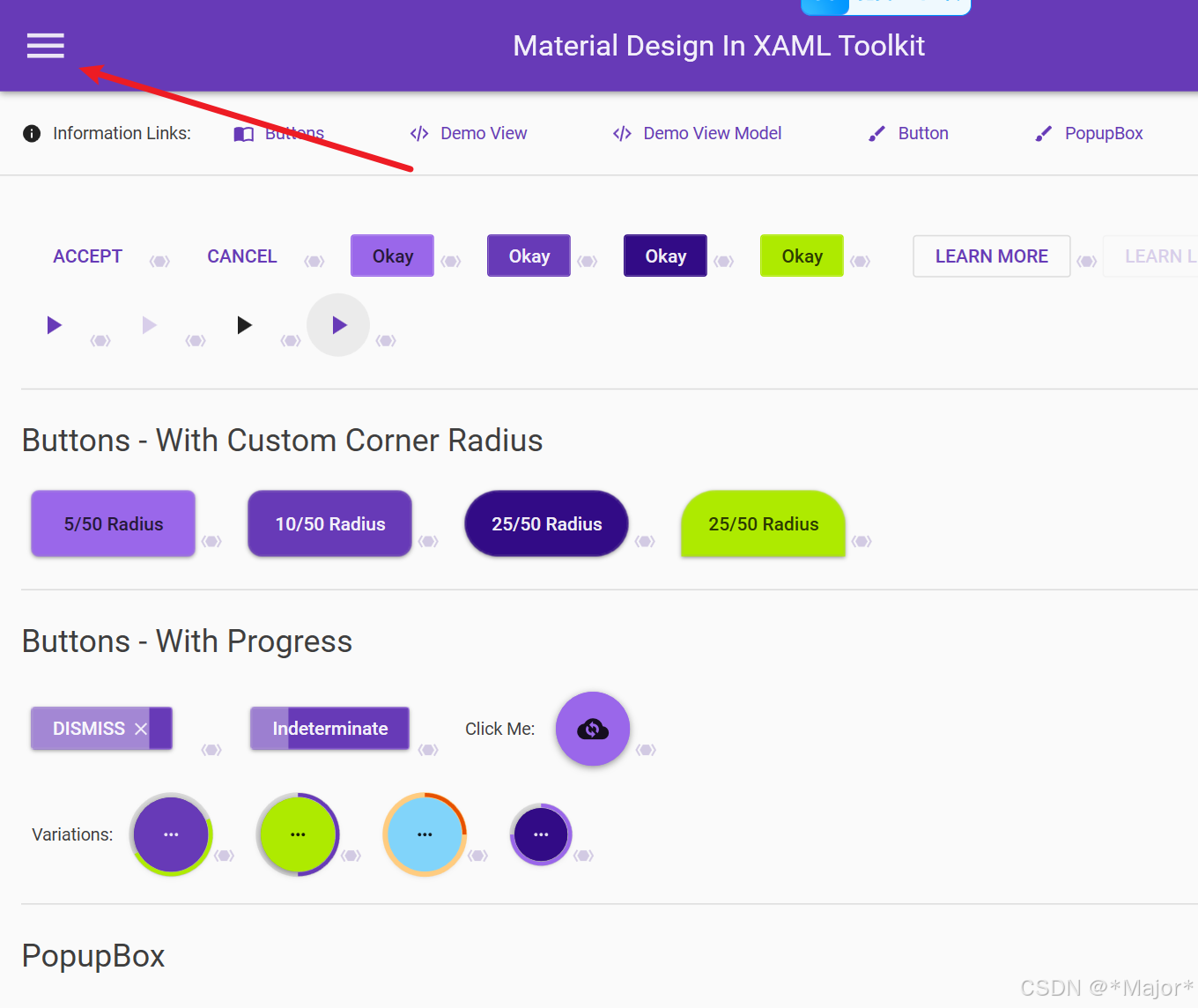This screenshot has width=1198, height=1008.
Task: Show XAML icon beside medium purple Okay
Action: 588,262
